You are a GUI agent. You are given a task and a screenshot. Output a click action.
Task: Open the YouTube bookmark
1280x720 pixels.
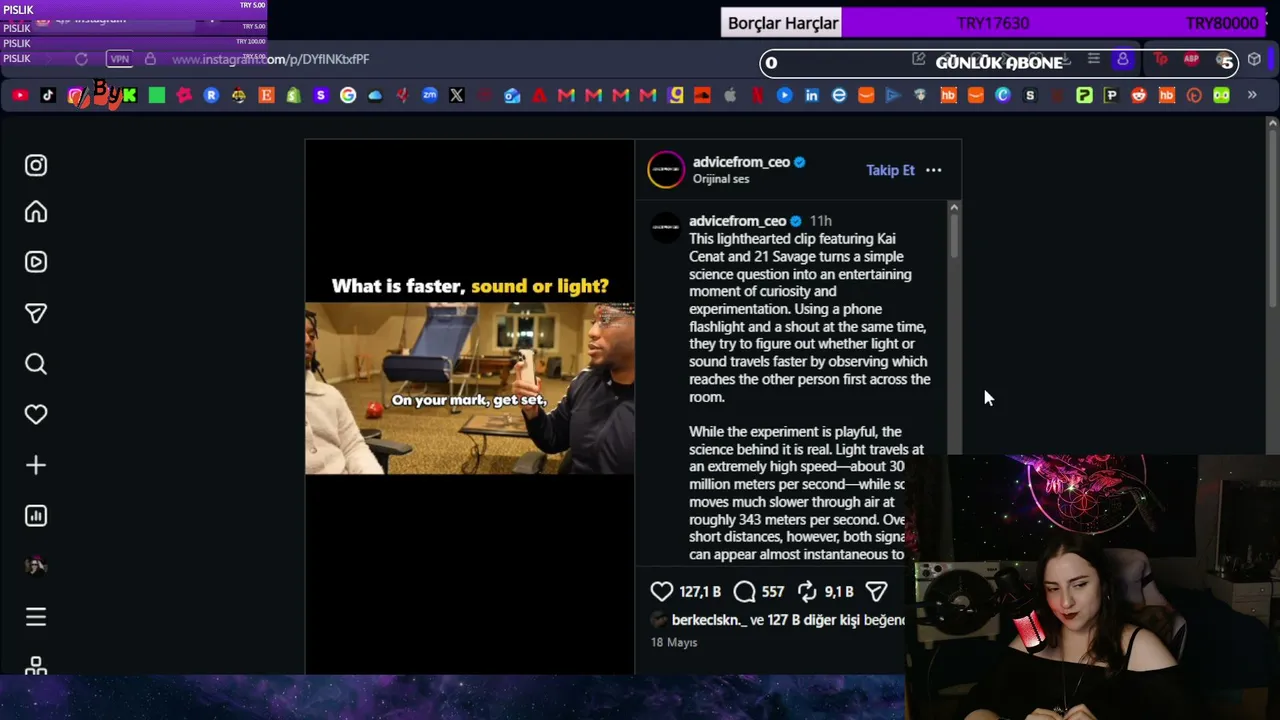(20, 95)
